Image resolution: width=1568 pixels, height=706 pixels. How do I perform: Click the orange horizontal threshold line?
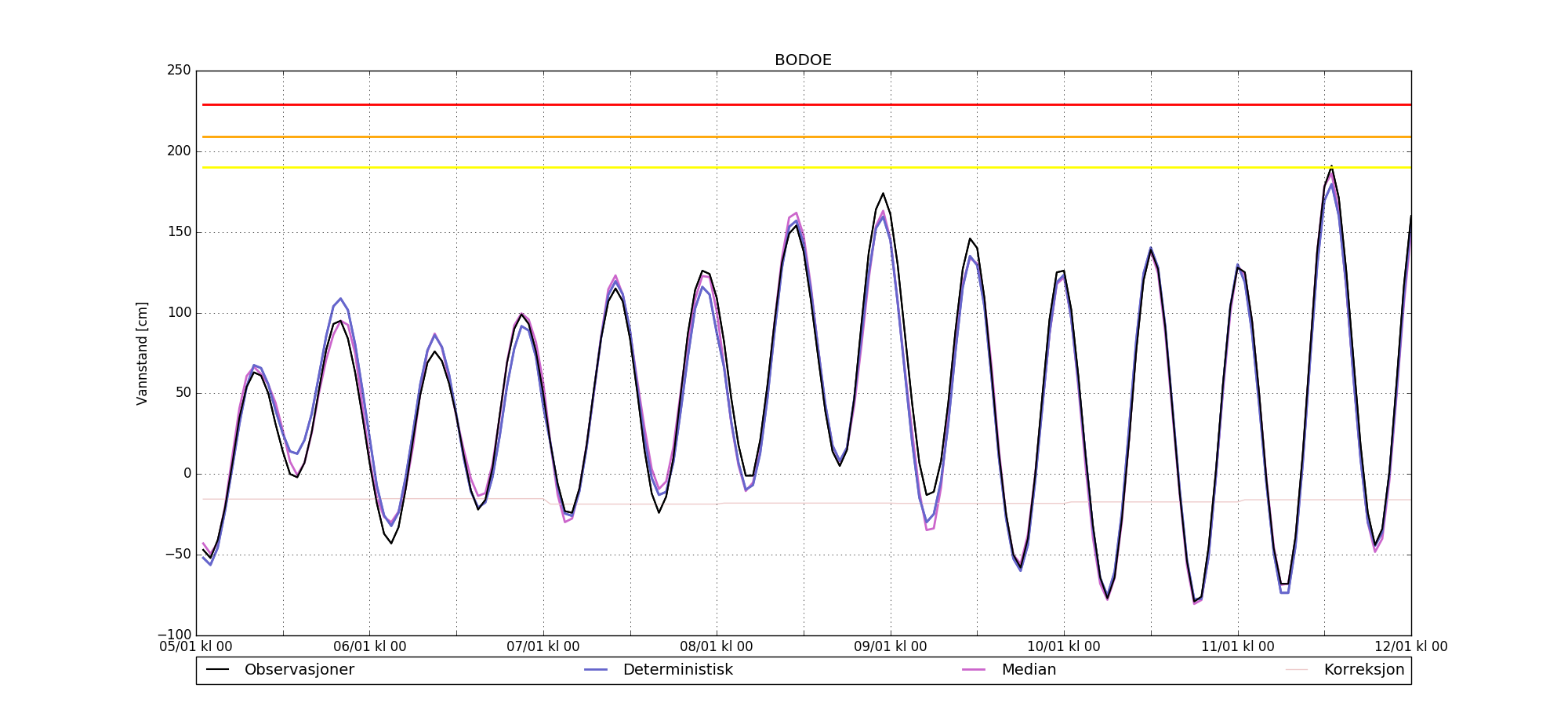[x=784, y=137]
